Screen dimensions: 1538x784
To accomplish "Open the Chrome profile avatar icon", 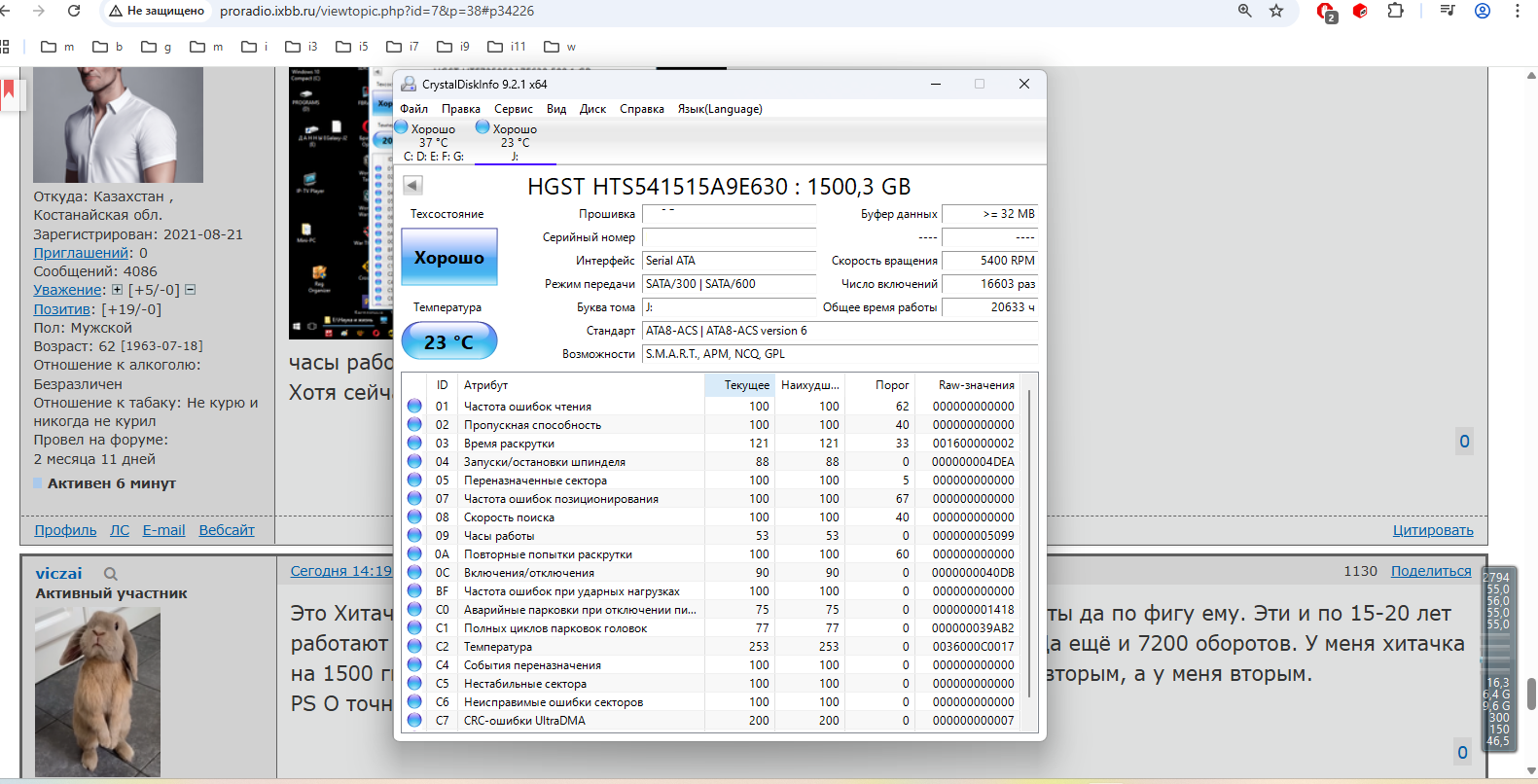I will (1482, 11).
